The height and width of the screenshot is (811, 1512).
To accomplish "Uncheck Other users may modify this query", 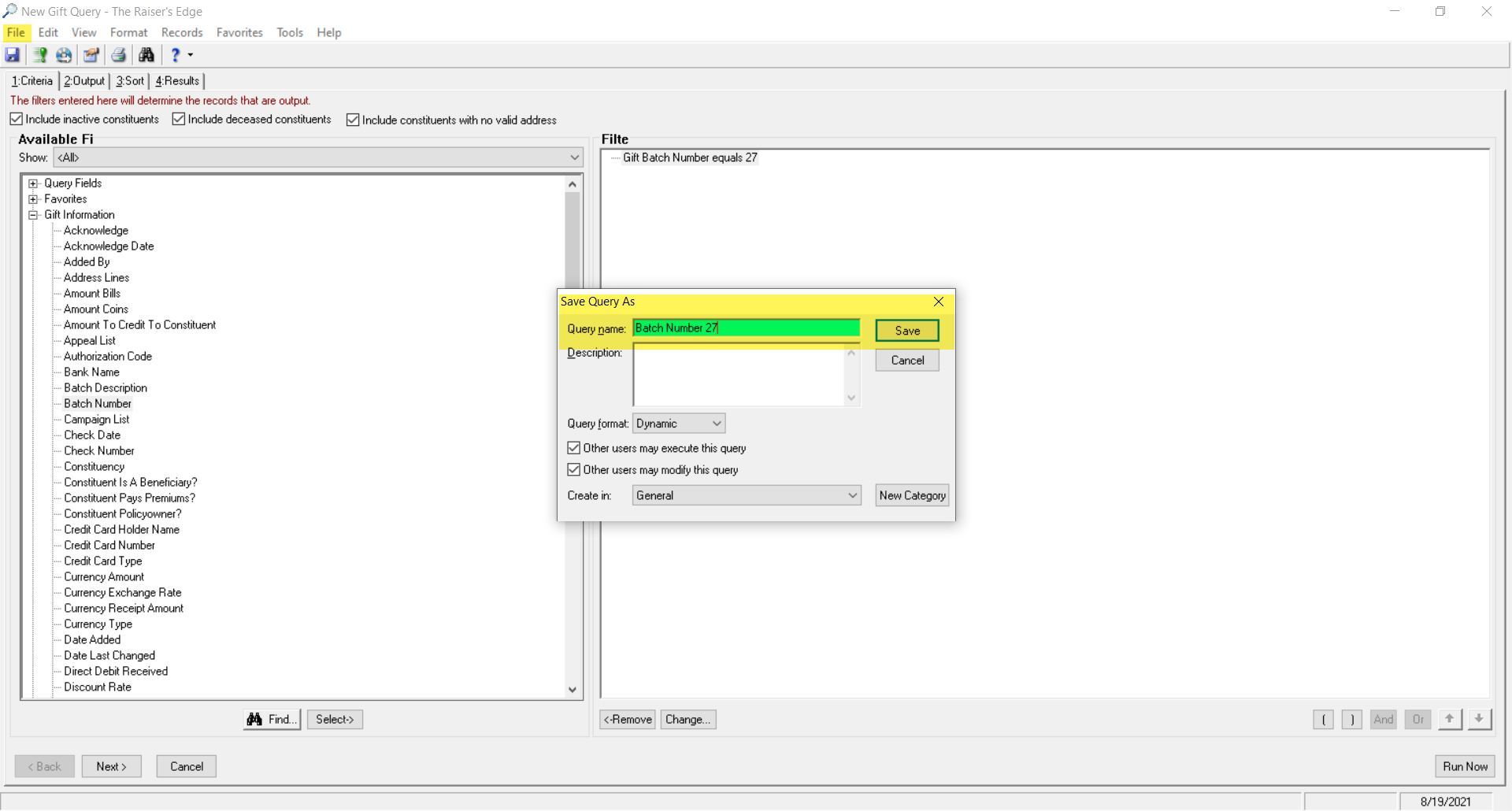I will (574, 469).
